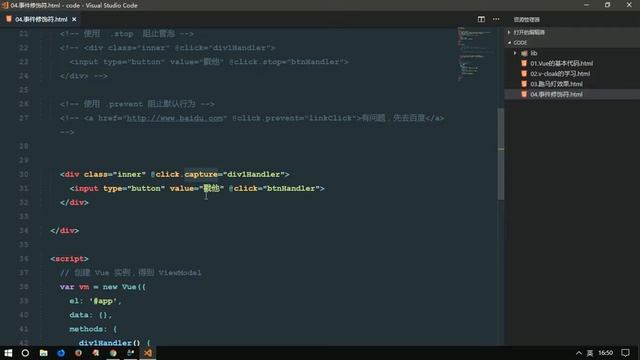Open 01.Vue的基本代码.html file
This screenshot has height=360, width=640.
(561, 63)
